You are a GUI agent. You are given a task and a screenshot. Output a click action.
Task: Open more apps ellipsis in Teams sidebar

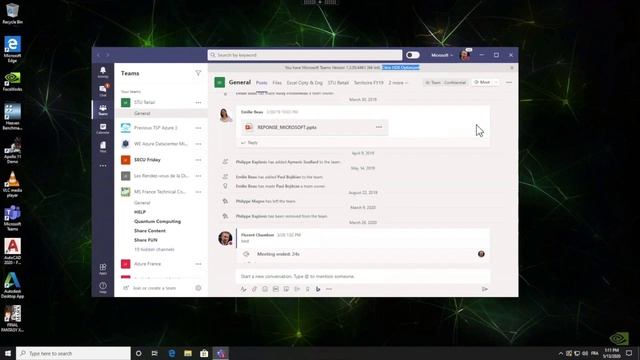tap(103, 166)
